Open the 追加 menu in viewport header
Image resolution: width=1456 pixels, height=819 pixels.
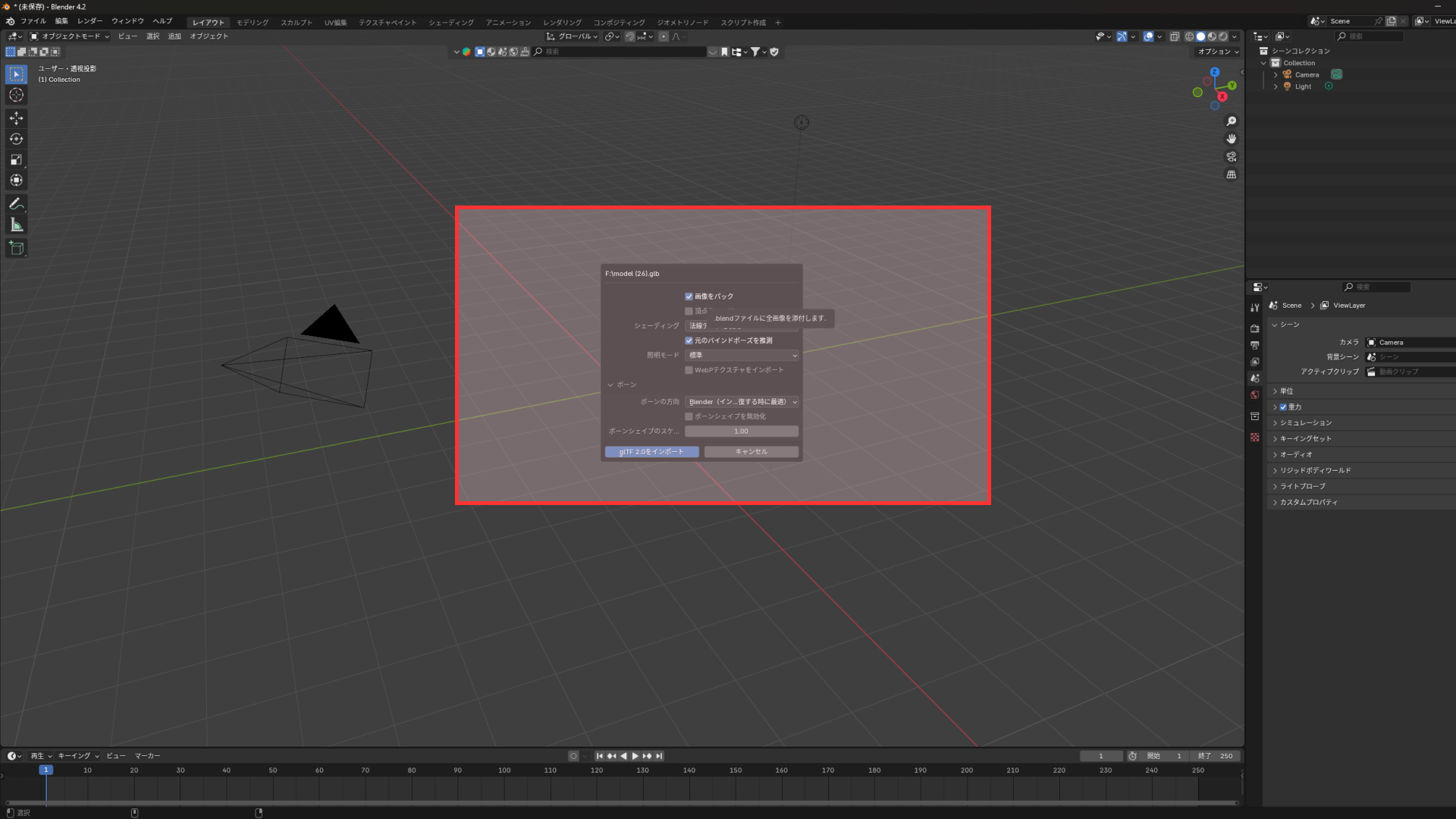pos(174,36)
